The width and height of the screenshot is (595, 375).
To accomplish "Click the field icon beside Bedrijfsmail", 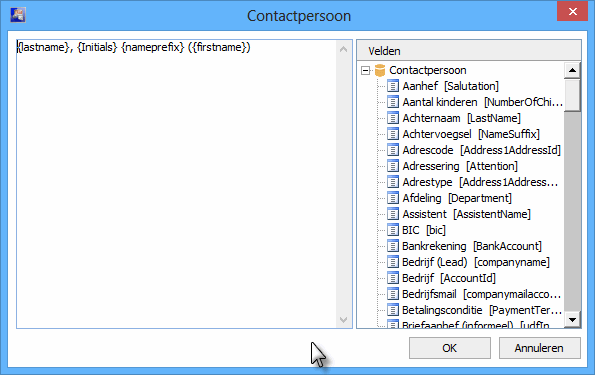I will (393, 294).
